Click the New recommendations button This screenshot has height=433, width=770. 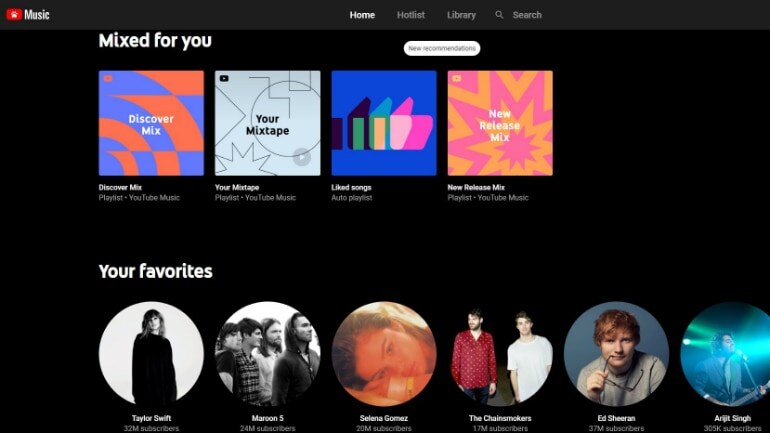pyautogui.click(x=442, y=48)
